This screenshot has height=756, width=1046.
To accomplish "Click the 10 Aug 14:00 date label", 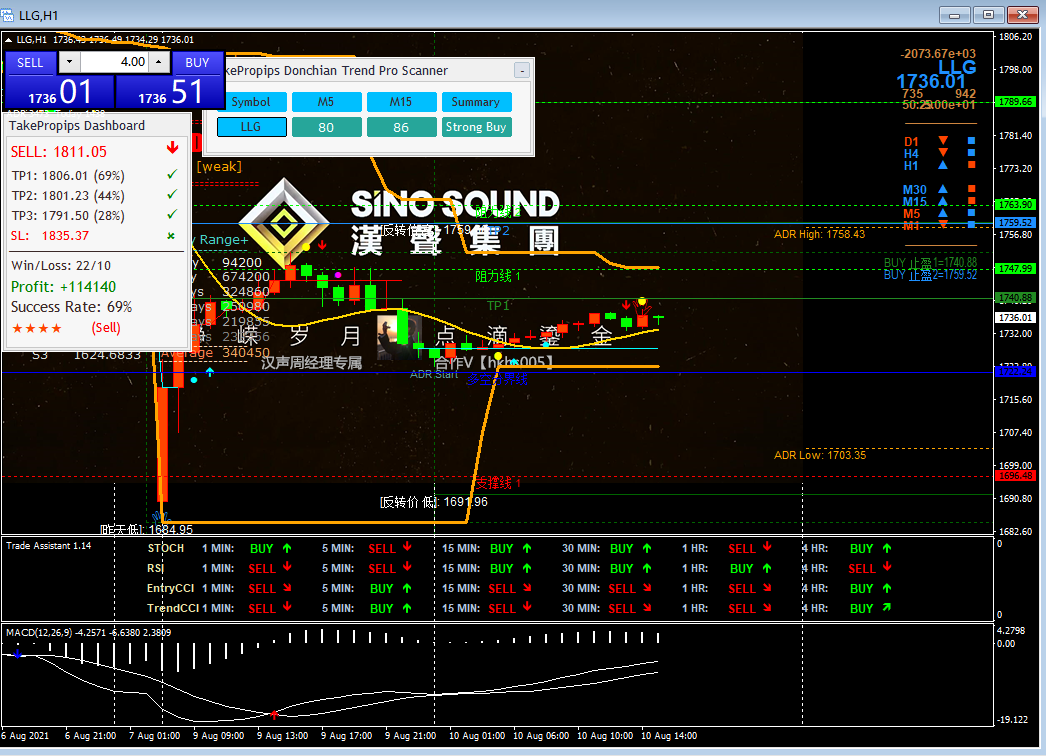I will (x=669, y=736).
